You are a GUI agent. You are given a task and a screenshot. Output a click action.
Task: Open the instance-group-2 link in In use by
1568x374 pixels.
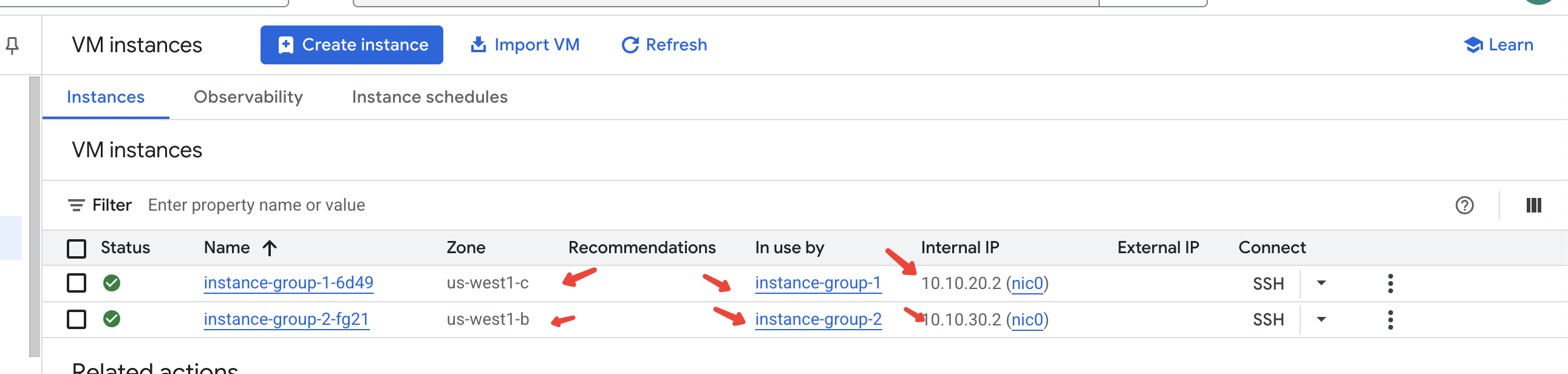click(817, 319)
